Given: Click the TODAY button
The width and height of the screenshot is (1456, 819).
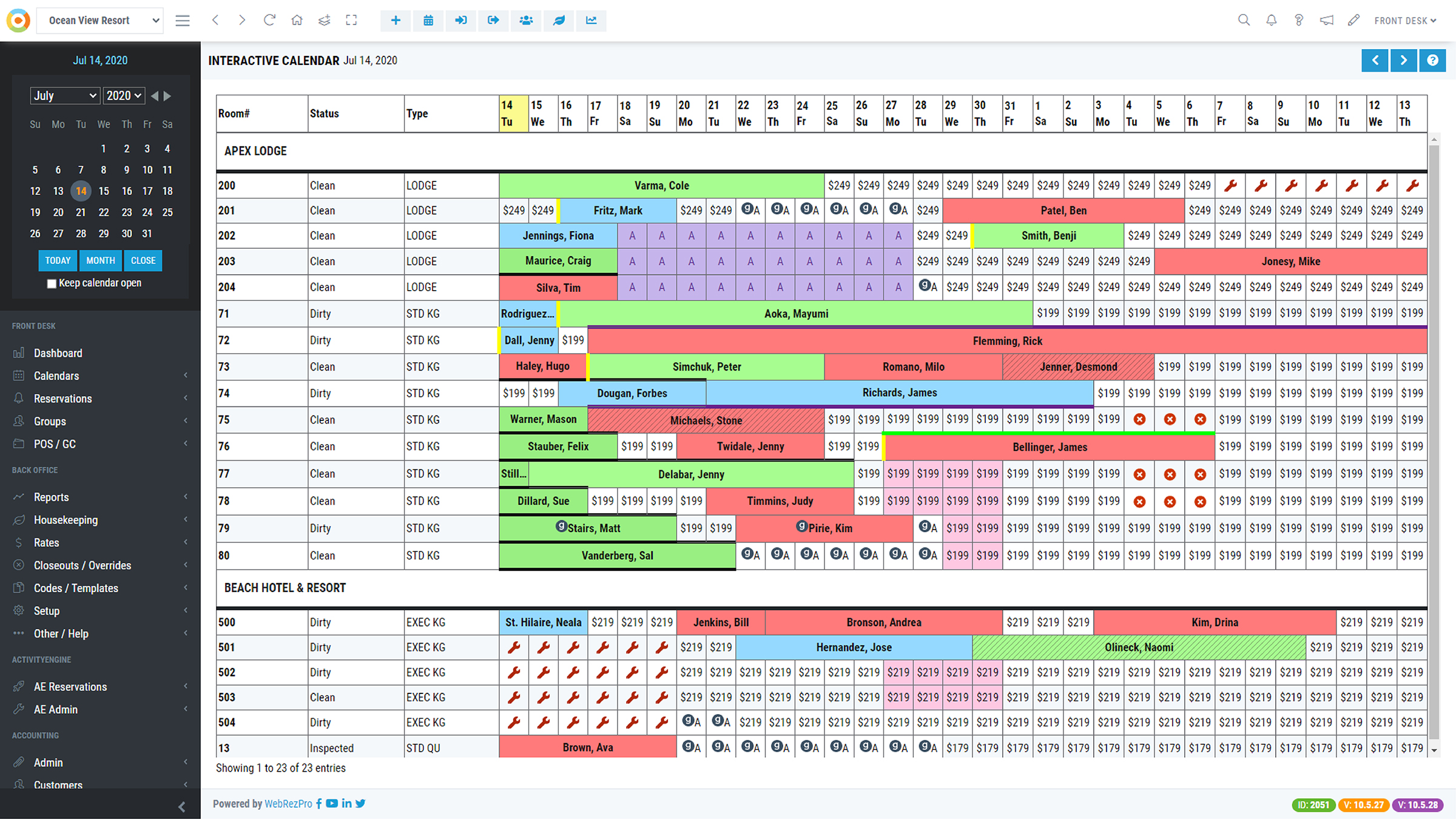Looking at the screenshot, I should click(x=58, y=261).
